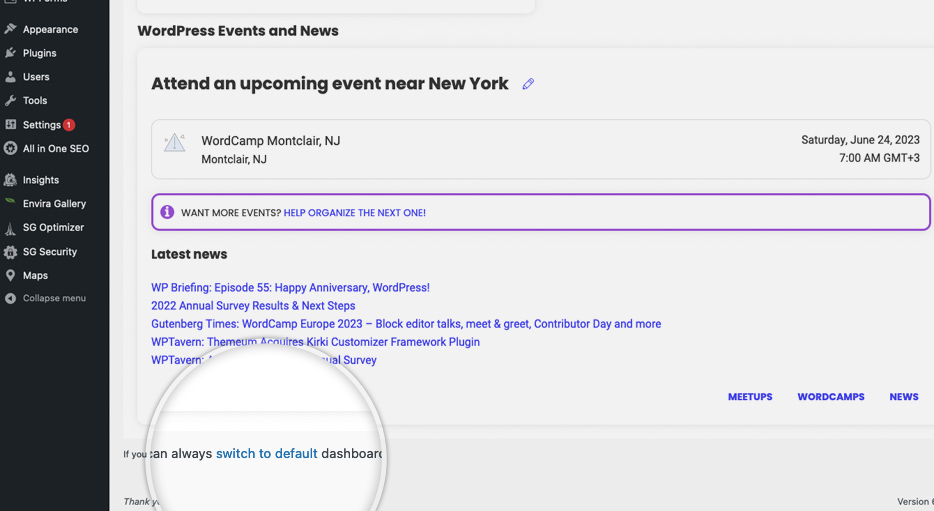Click the WordCamp Montclair event icon

(x=175, y=142)
